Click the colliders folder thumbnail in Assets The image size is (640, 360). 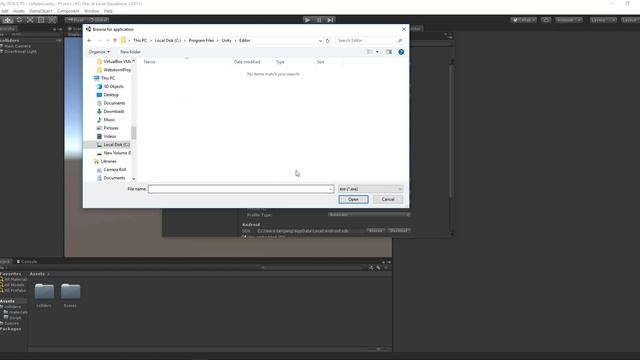(44, 291)
